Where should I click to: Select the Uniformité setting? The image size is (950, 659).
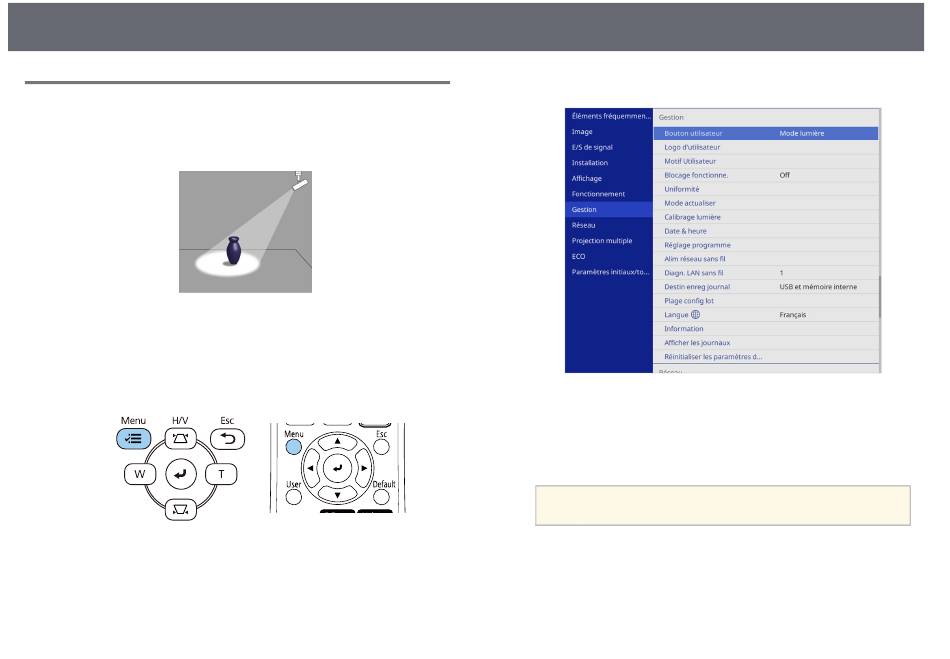(x=766, y=189)
